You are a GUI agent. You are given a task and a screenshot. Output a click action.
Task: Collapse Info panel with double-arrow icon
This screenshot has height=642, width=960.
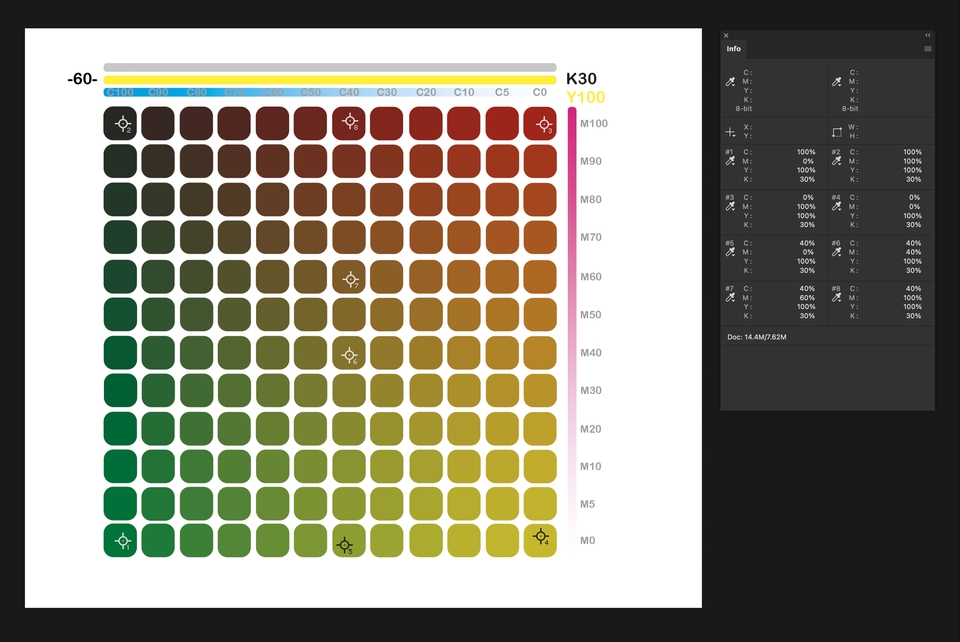(x=927, y=35)
